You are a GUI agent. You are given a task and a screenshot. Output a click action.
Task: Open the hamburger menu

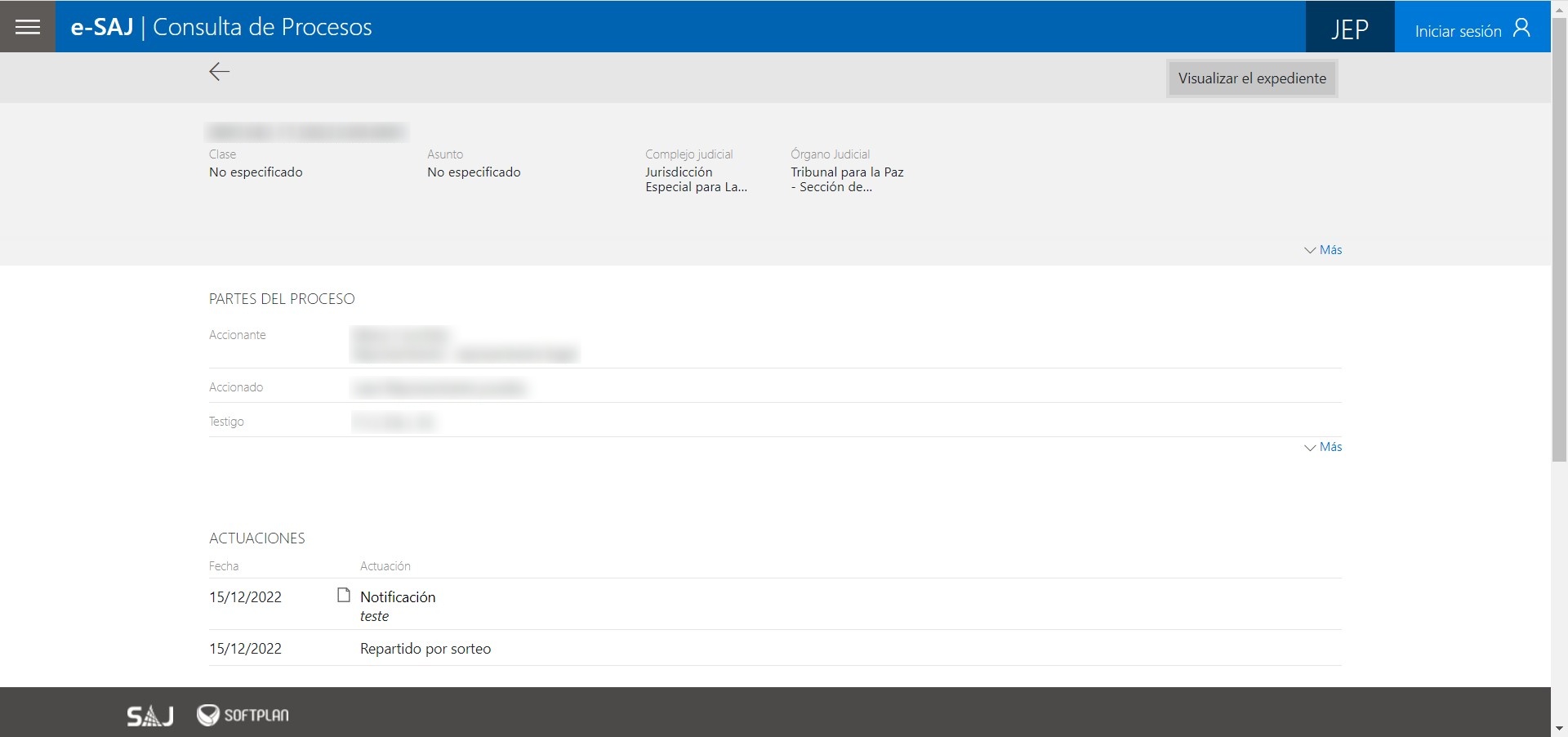click(28, 27)
